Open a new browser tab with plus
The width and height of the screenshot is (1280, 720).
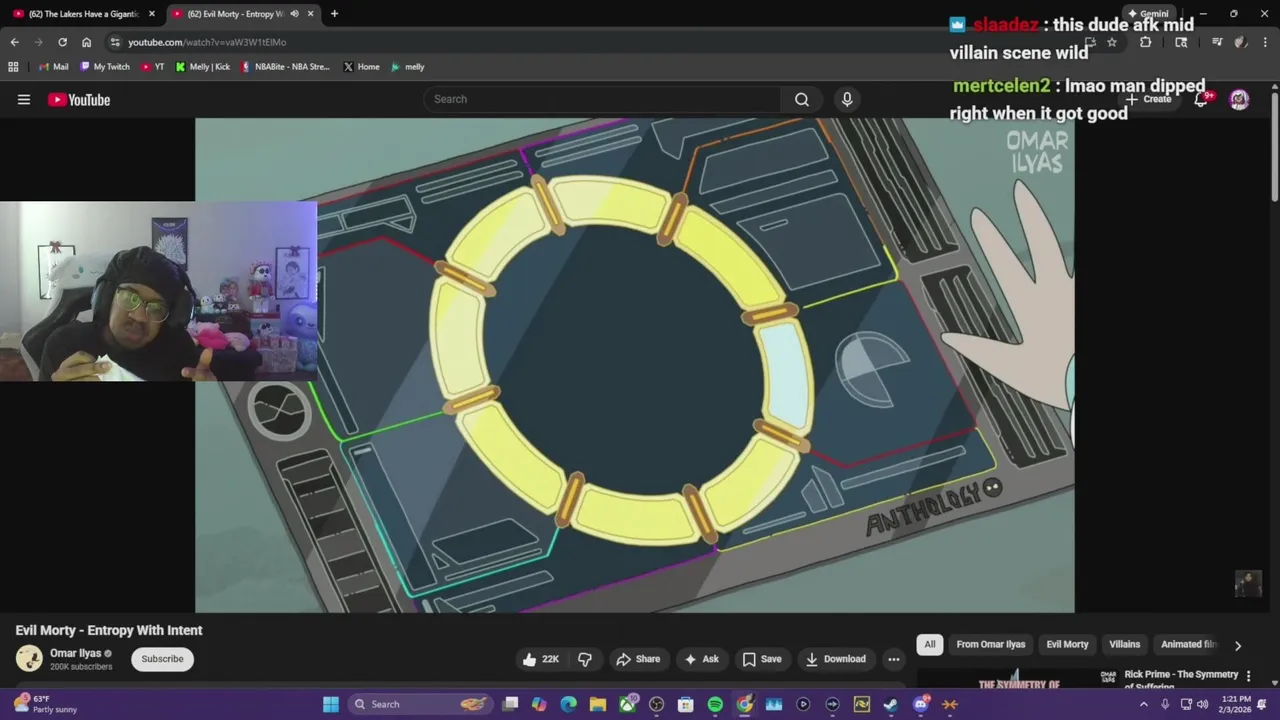(334, 14)
